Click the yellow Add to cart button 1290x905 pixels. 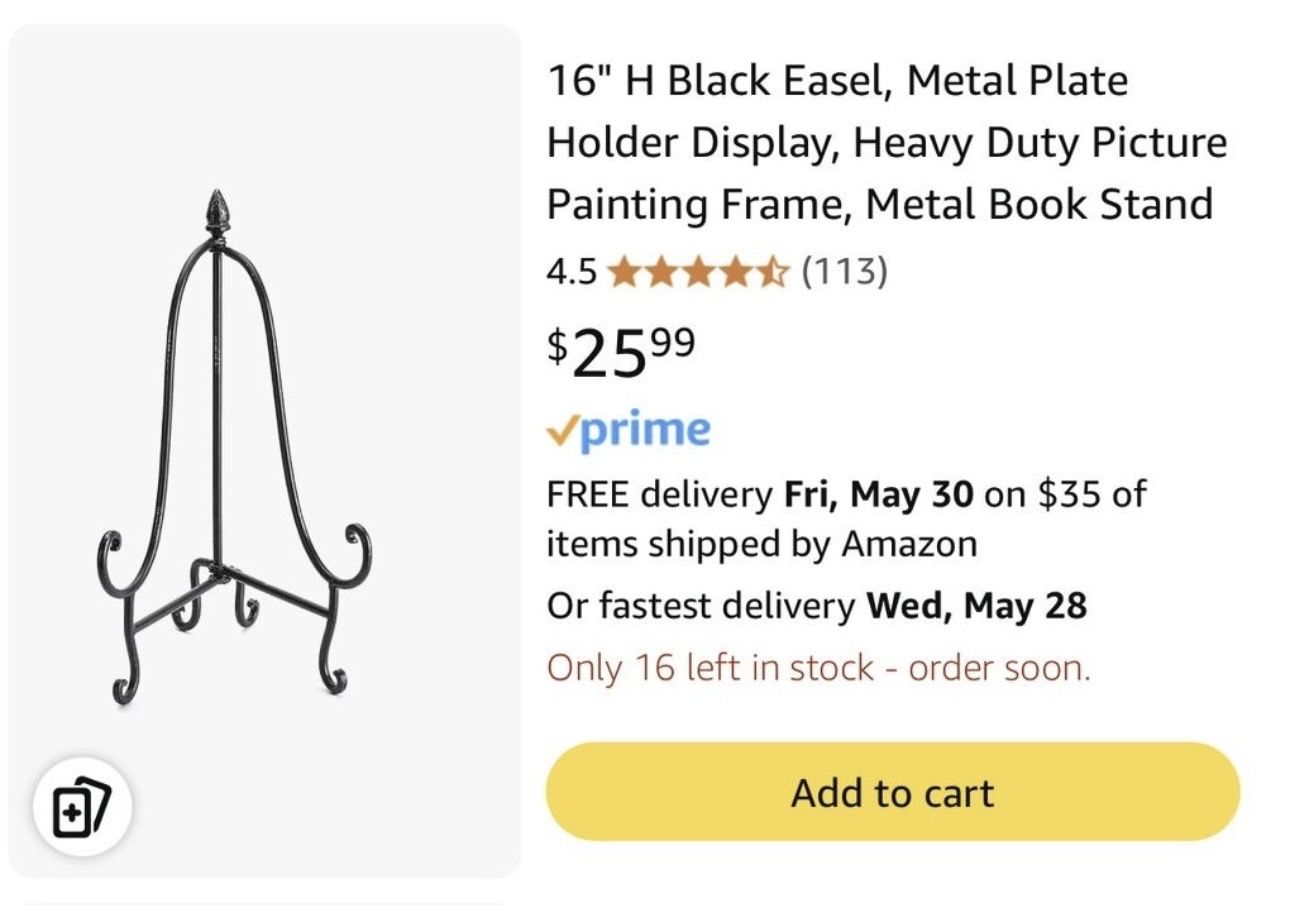pos(892,792)
